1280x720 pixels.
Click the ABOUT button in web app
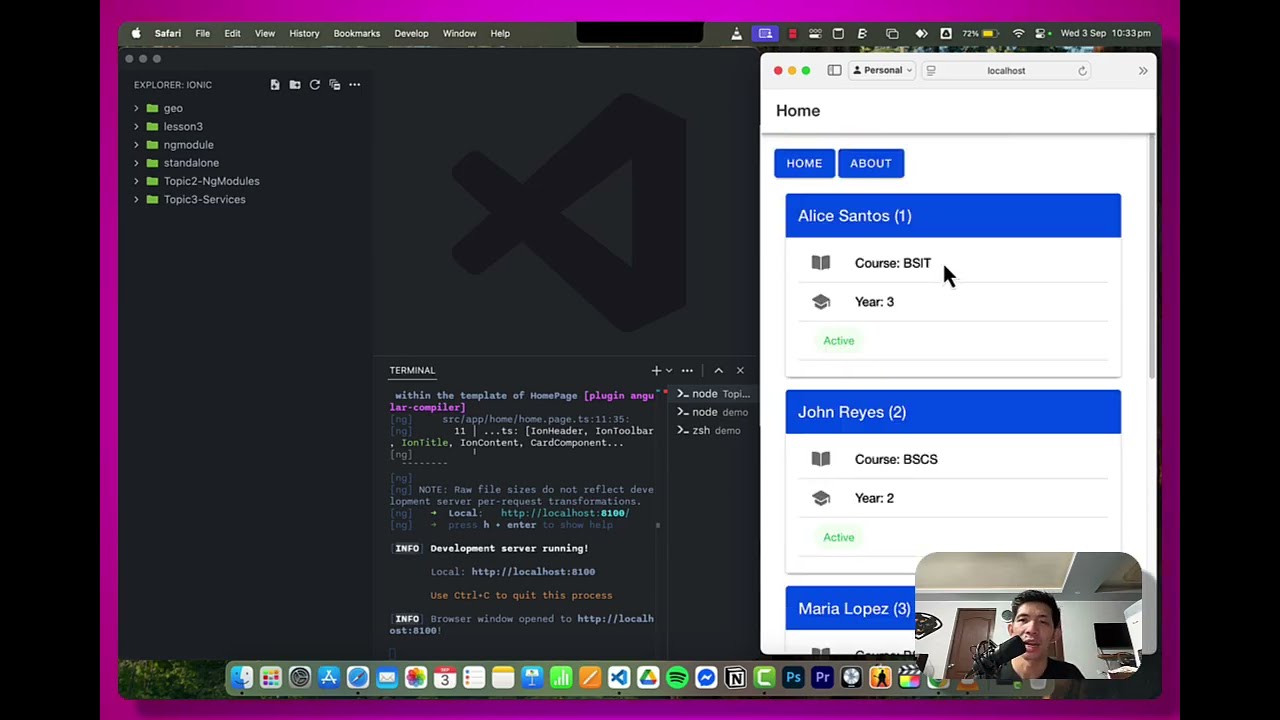click(871, 163)
